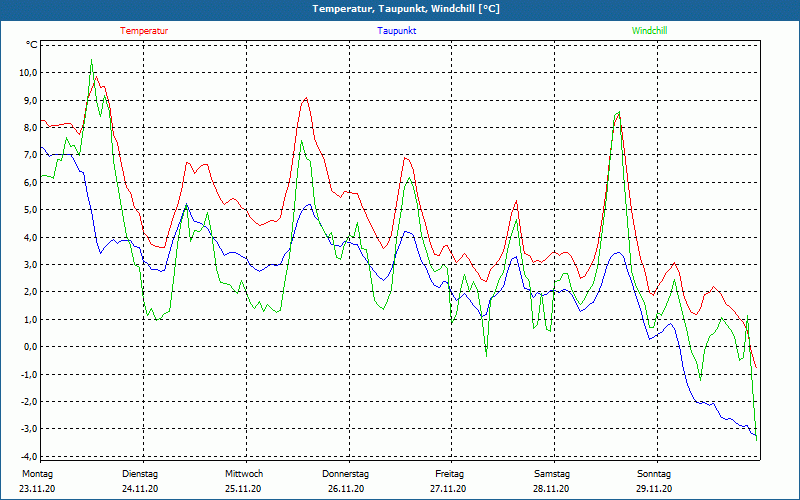Click the green Windchill legend label
The height and width of the screenshot is (500, 800).
coord(650,31)
